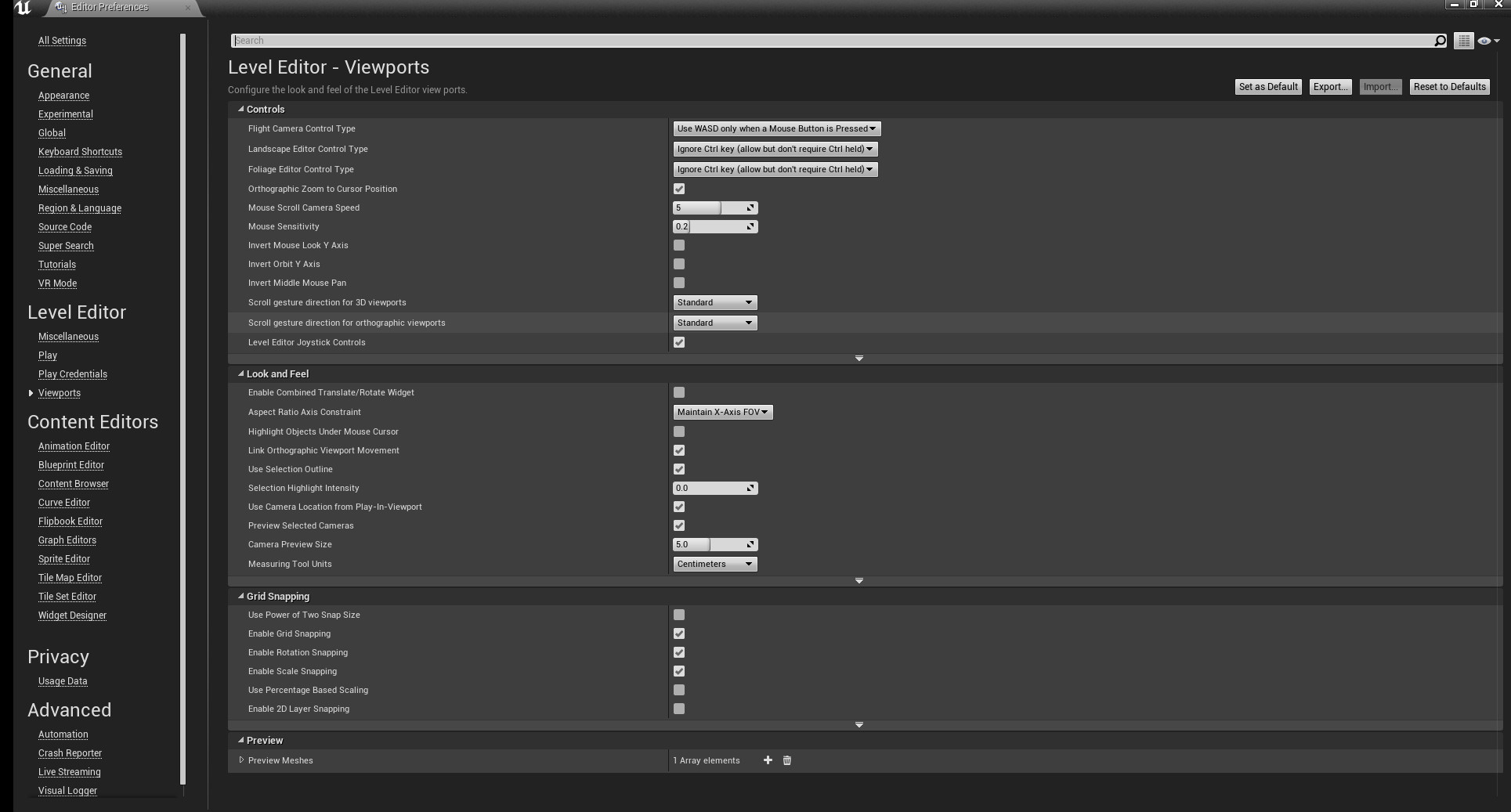
Task: Toggle Use Selection Outline checkbox
Action: coord(679,469)
